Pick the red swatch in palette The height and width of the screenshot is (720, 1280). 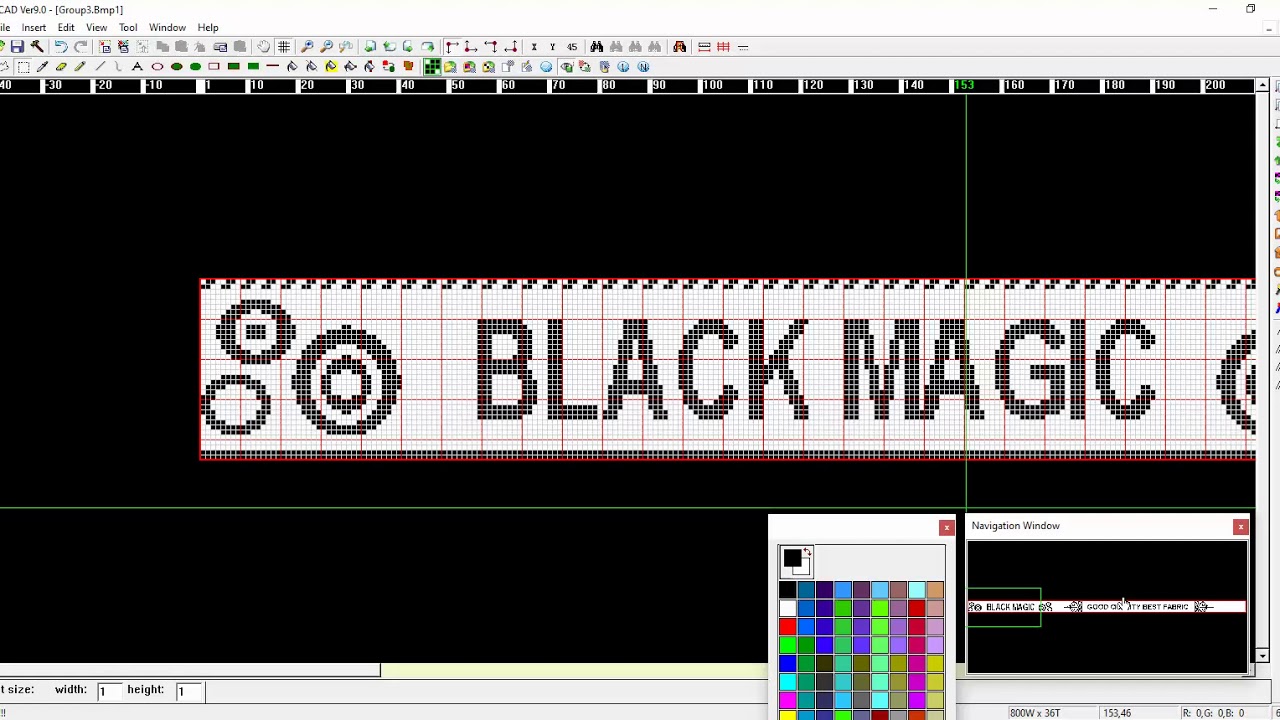pyautogui.click(x=787, y=627)
